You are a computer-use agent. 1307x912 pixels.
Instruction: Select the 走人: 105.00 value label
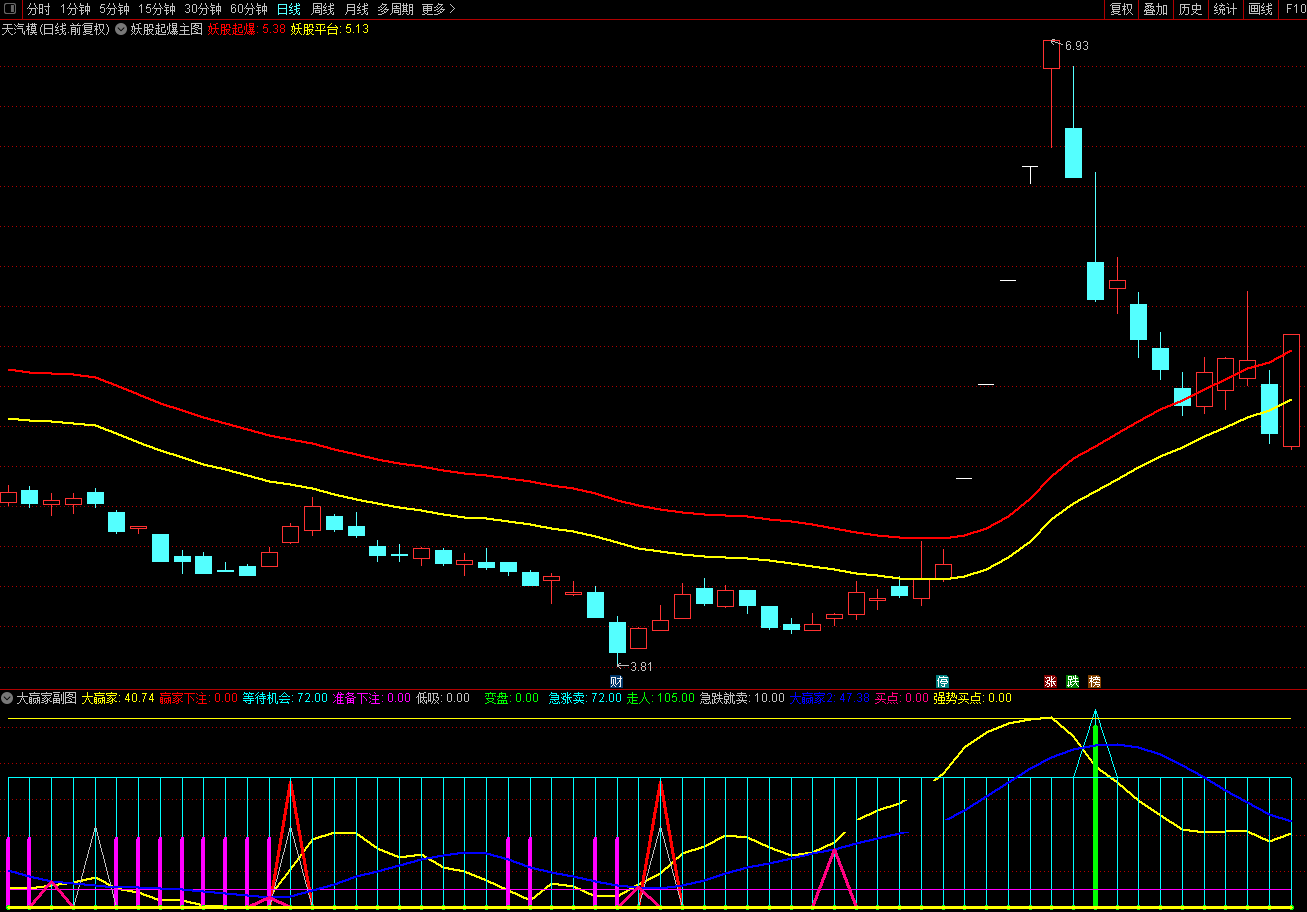point(660,698)
